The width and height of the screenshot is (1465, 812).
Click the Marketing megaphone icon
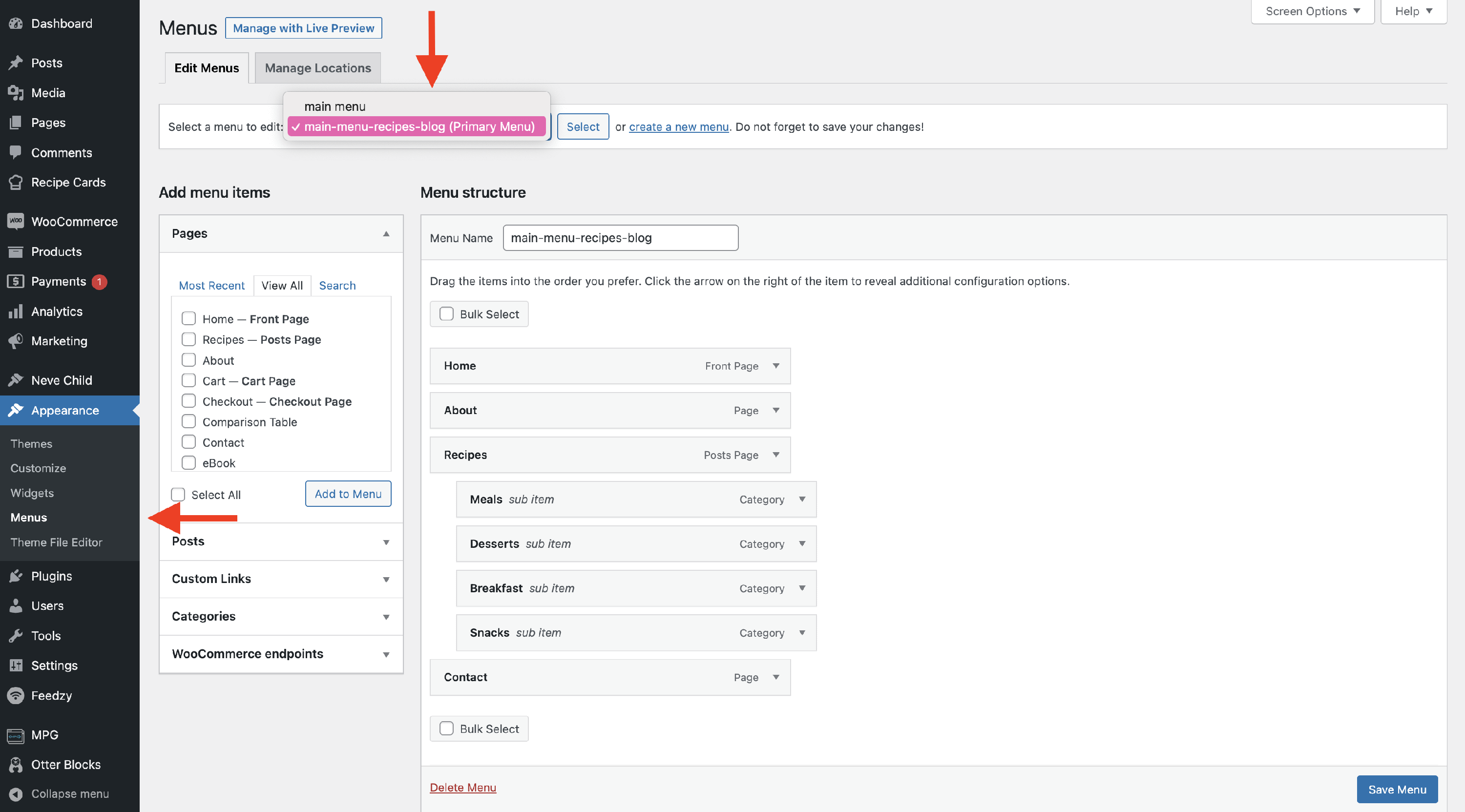16,341
